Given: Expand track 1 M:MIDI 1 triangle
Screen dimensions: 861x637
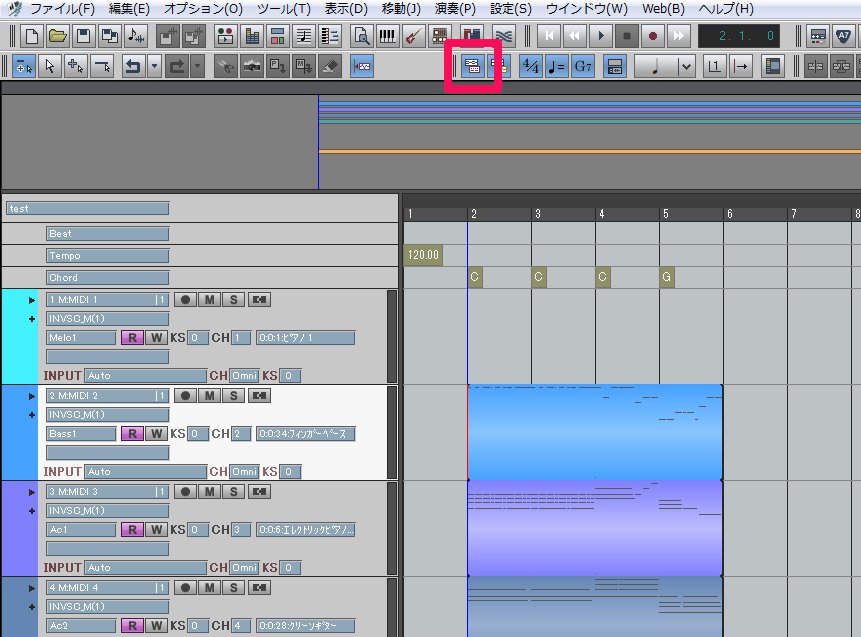Looking at the screenshot, I should tap(32, 300).
